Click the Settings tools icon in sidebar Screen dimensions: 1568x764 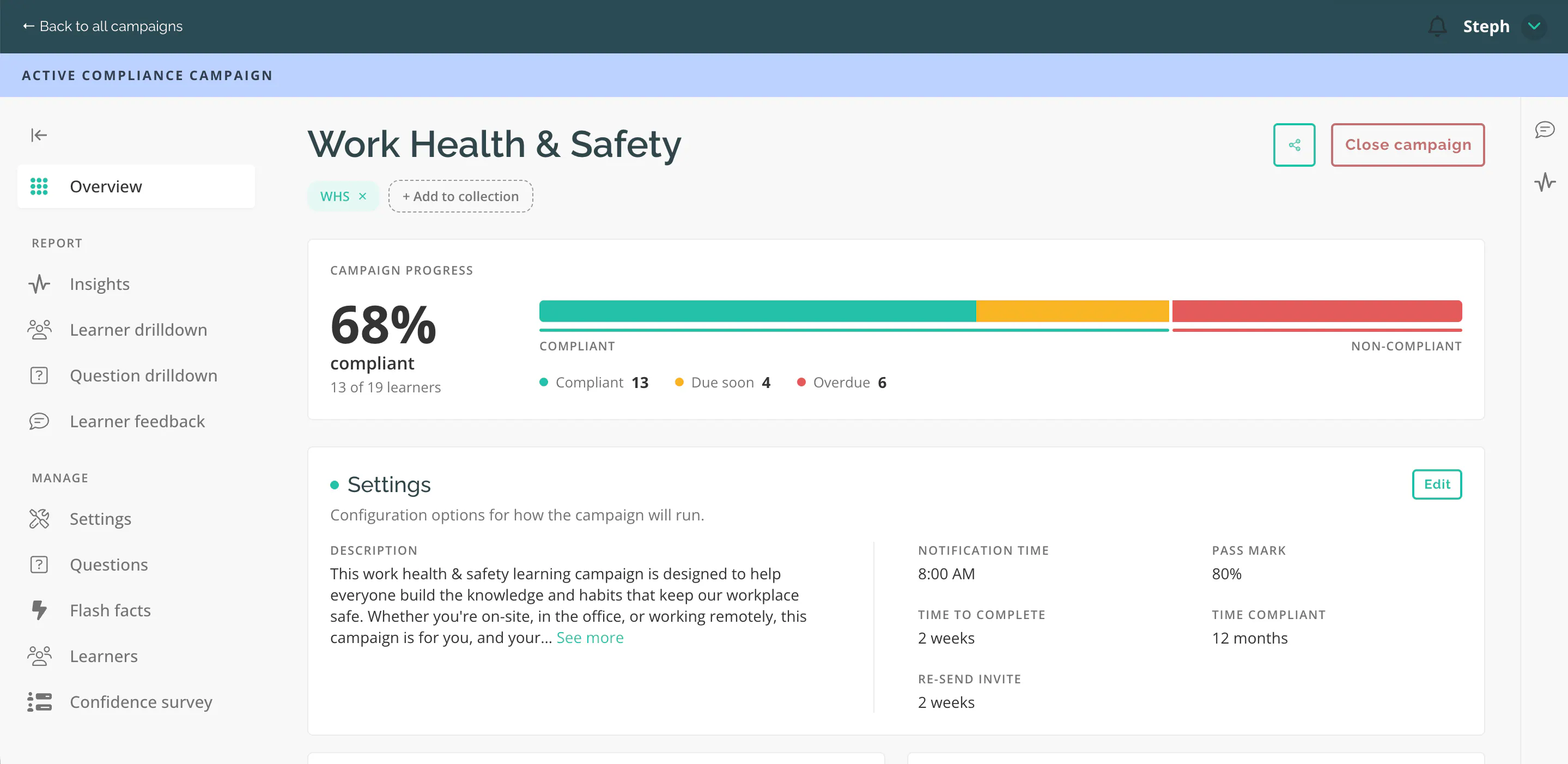[x=39, y=519]
